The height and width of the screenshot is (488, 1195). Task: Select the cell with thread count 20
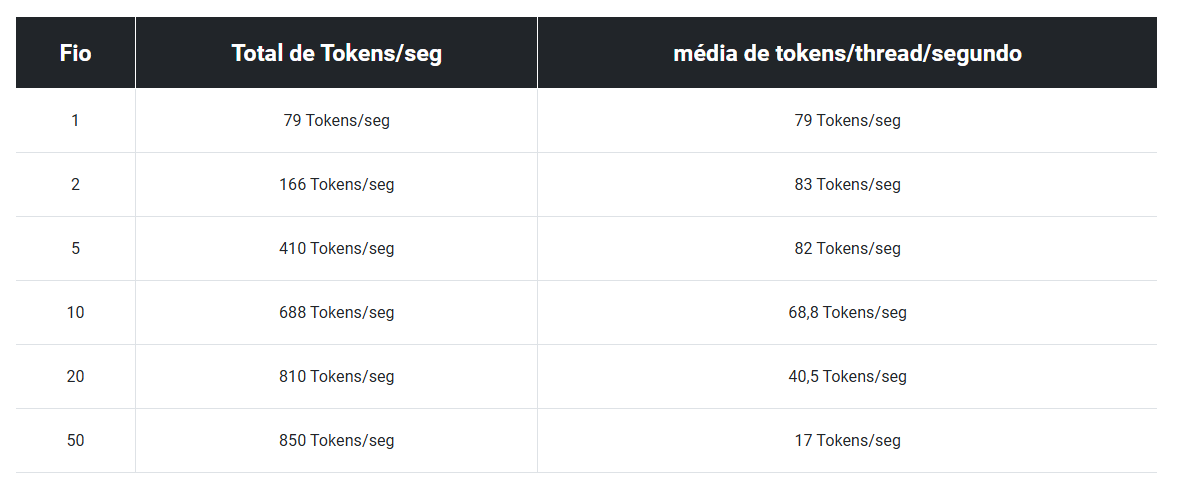(x=75, y=377)
